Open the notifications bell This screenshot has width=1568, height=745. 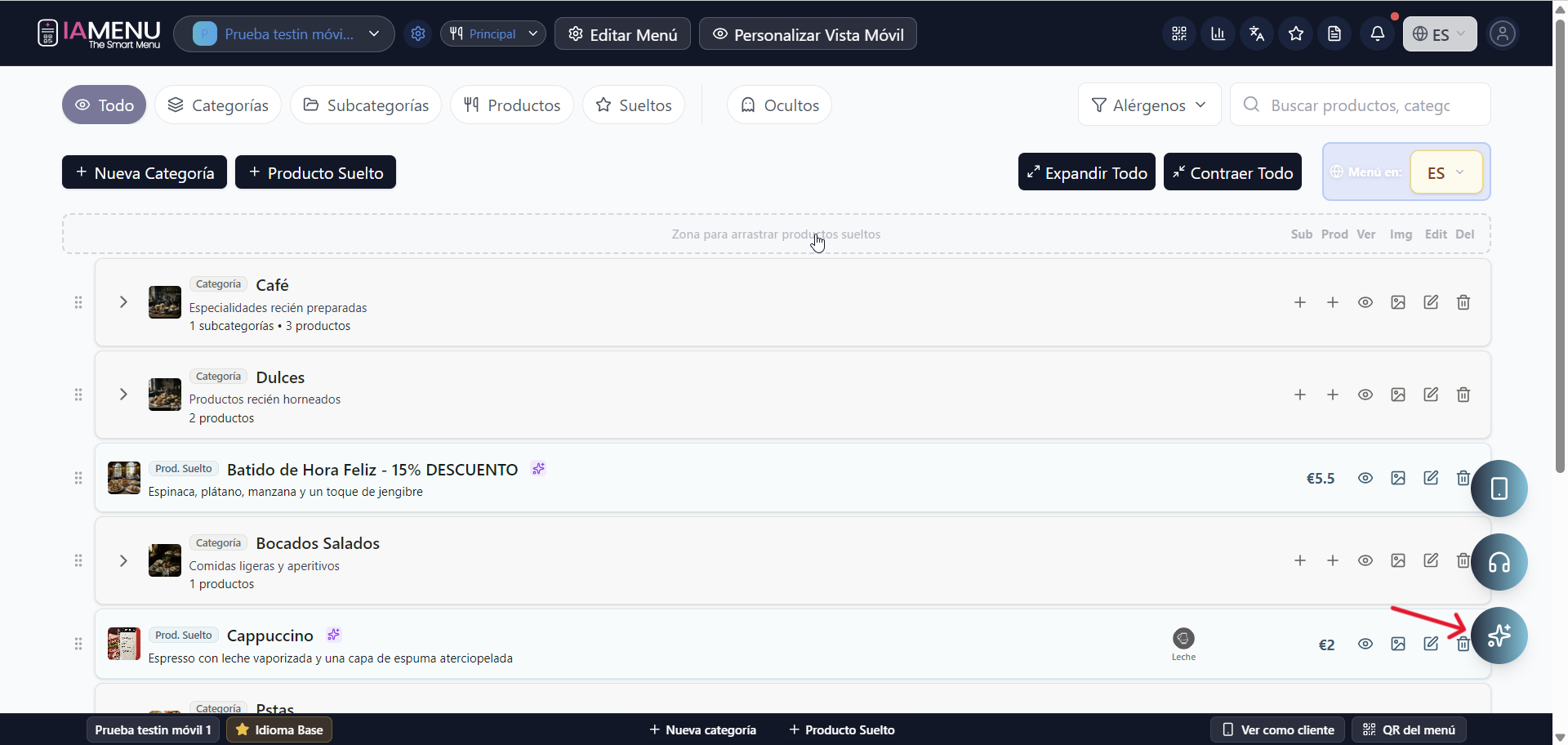pos(1377,34)
